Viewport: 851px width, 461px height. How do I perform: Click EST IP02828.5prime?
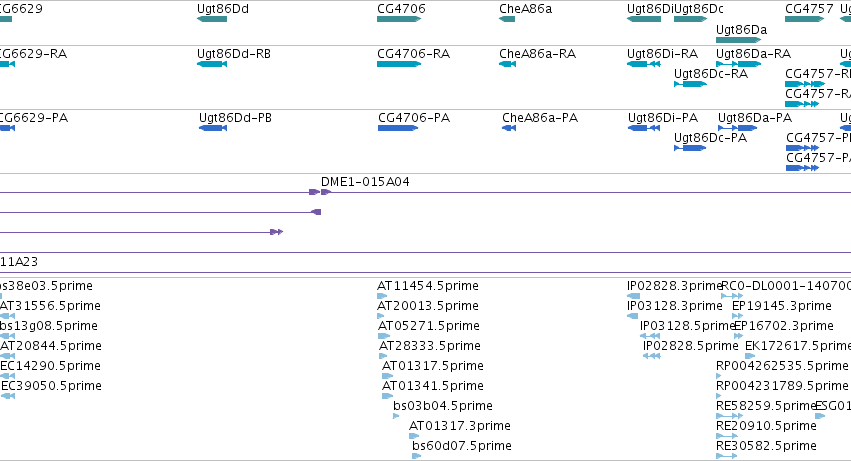691,346
